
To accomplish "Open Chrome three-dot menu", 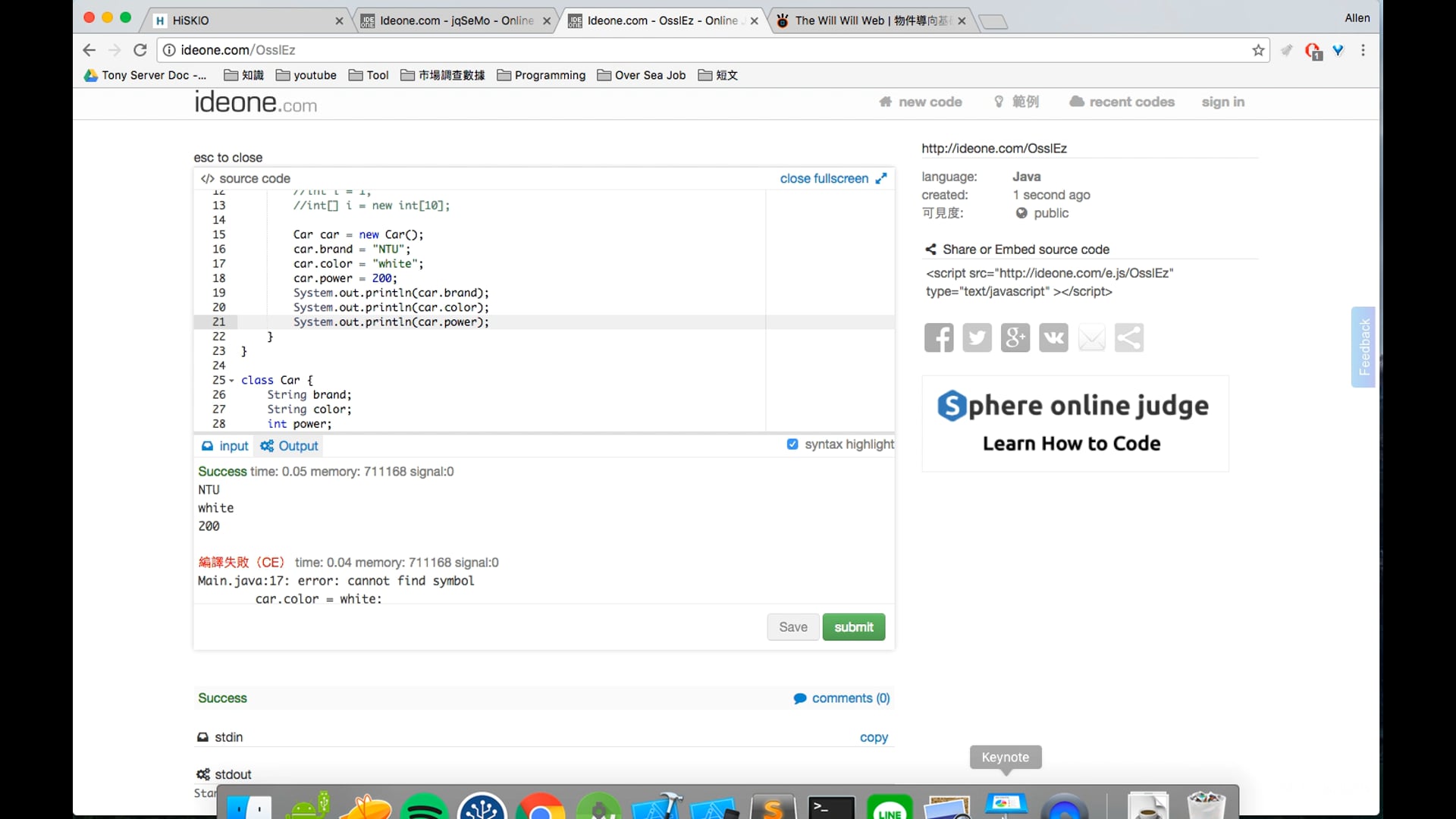I will (1363, 50).
